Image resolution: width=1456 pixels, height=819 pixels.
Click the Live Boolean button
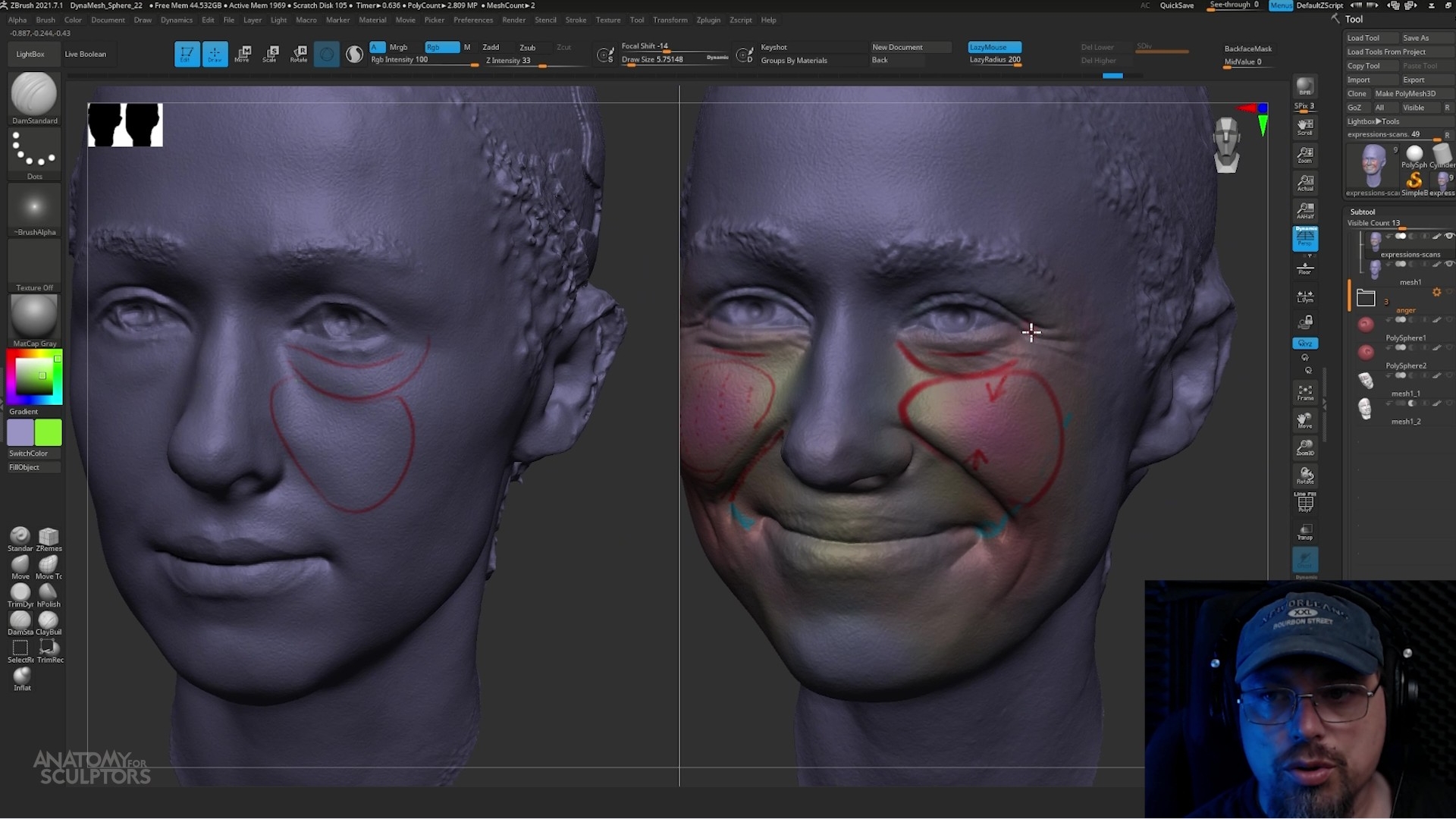pos(86,54)
